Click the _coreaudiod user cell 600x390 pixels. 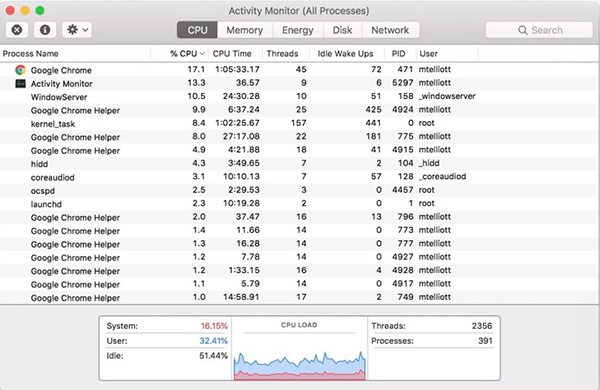tap(442, 176)
